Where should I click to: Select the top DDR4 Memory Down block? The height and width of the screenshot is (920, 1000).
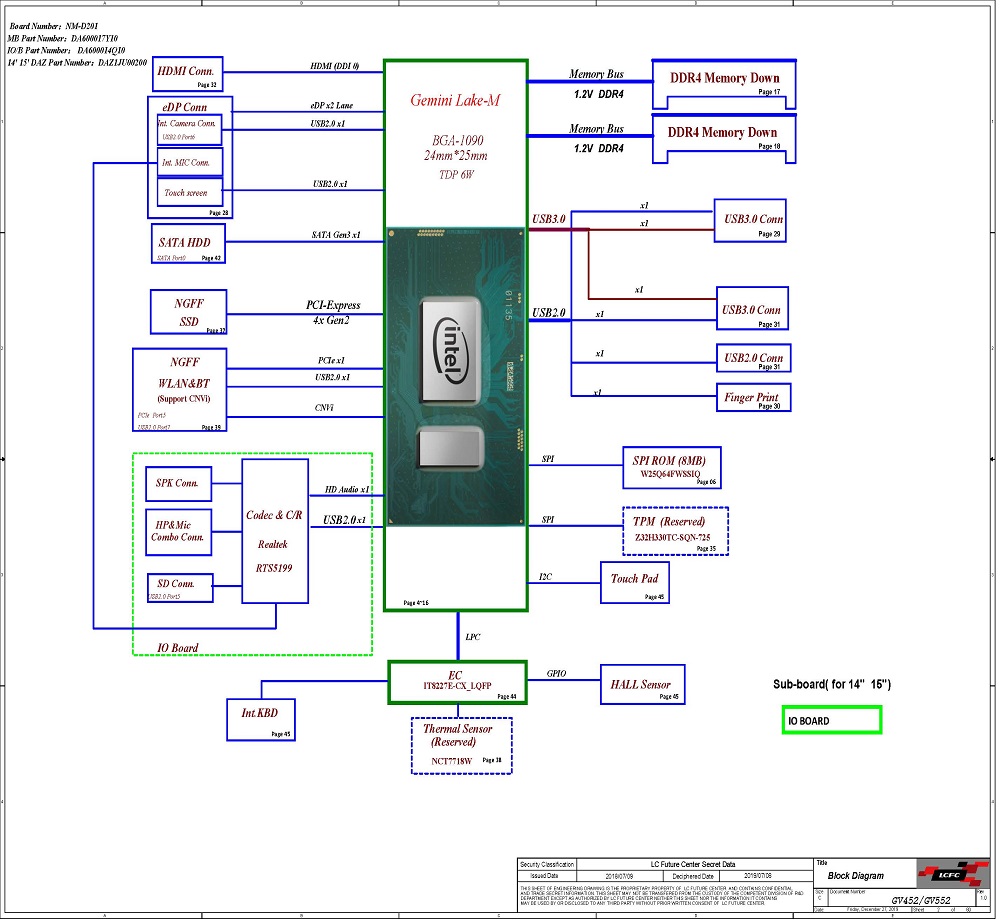pos(724,84)
